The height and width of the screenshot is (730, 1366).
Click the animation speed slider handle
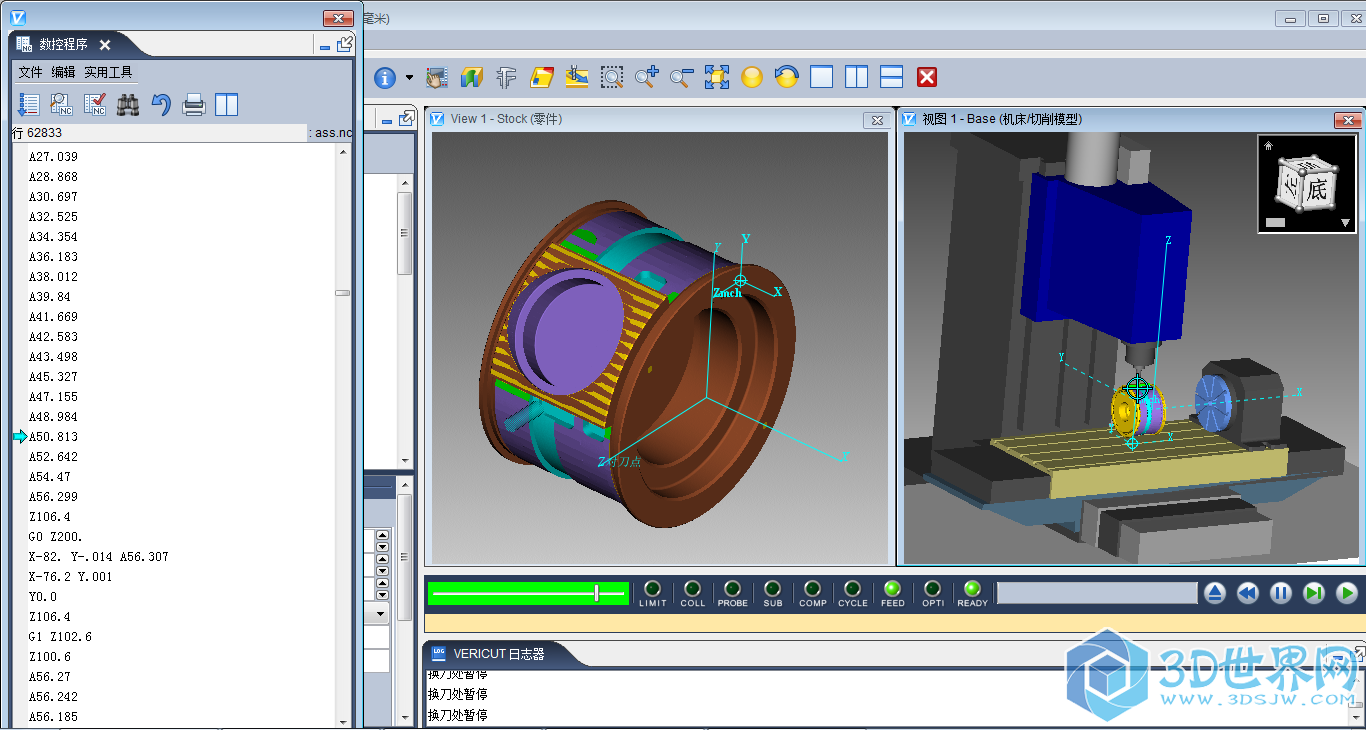596,593
